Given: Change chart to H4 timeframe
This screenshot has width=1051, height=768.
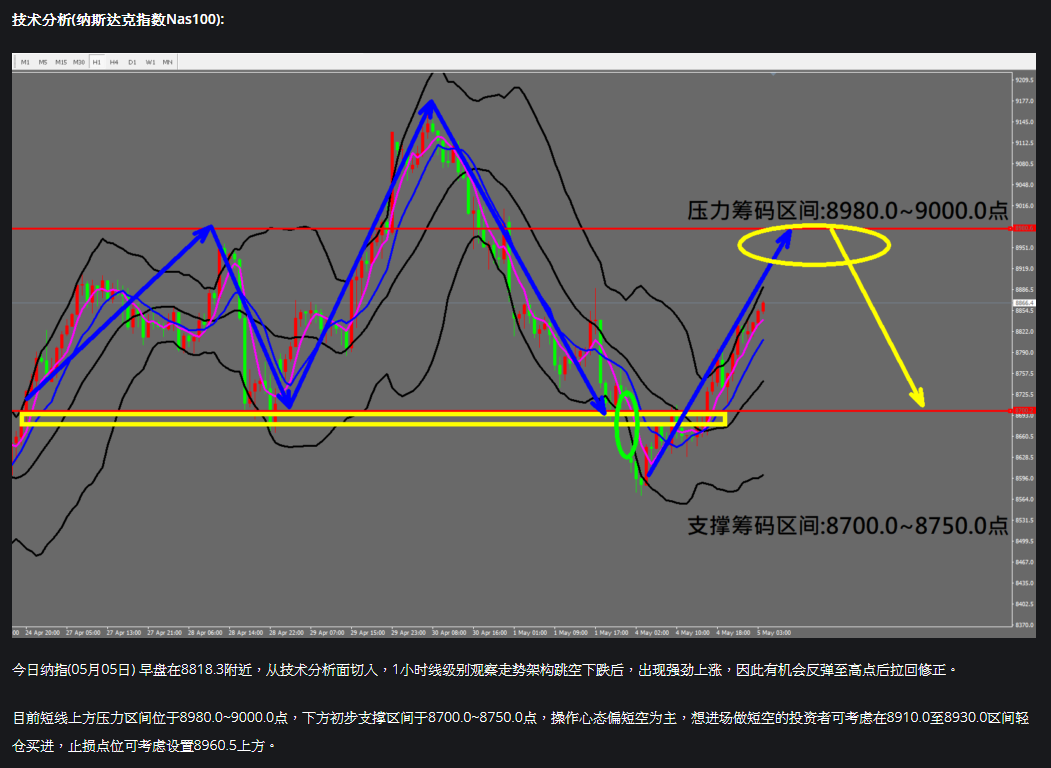Looking at the screenshot, I should pyautogui.click(x=114, y=62).
